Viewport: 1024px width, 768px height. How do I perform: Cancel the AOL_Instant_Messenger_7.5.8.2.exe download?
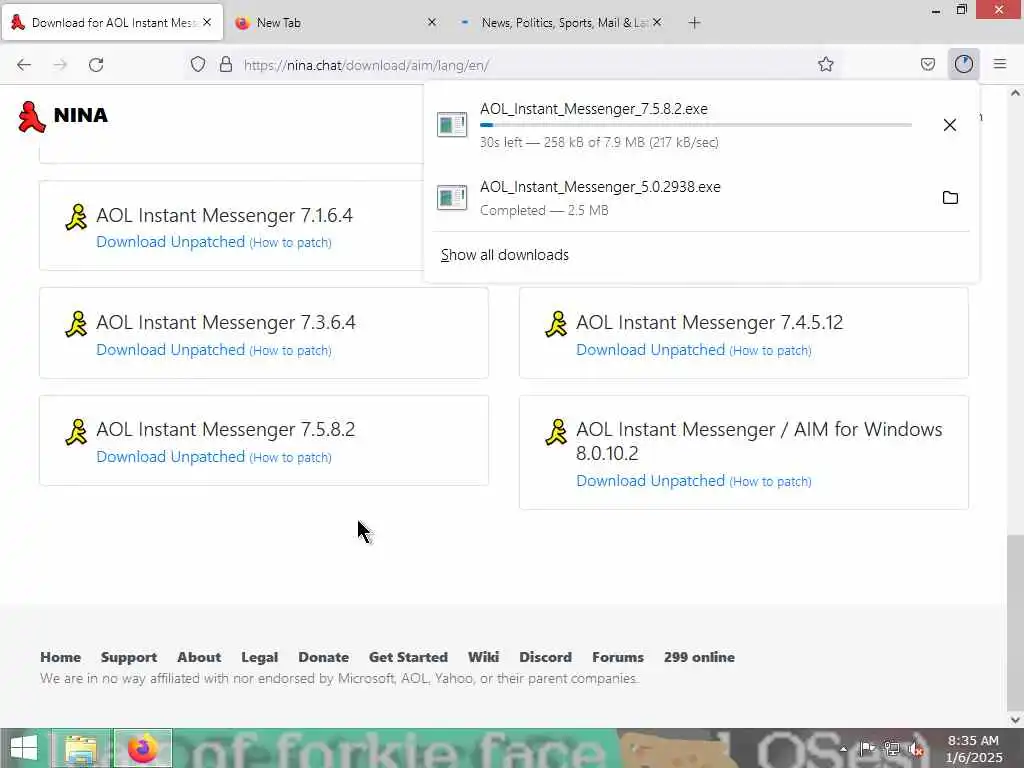coord(950,125)
